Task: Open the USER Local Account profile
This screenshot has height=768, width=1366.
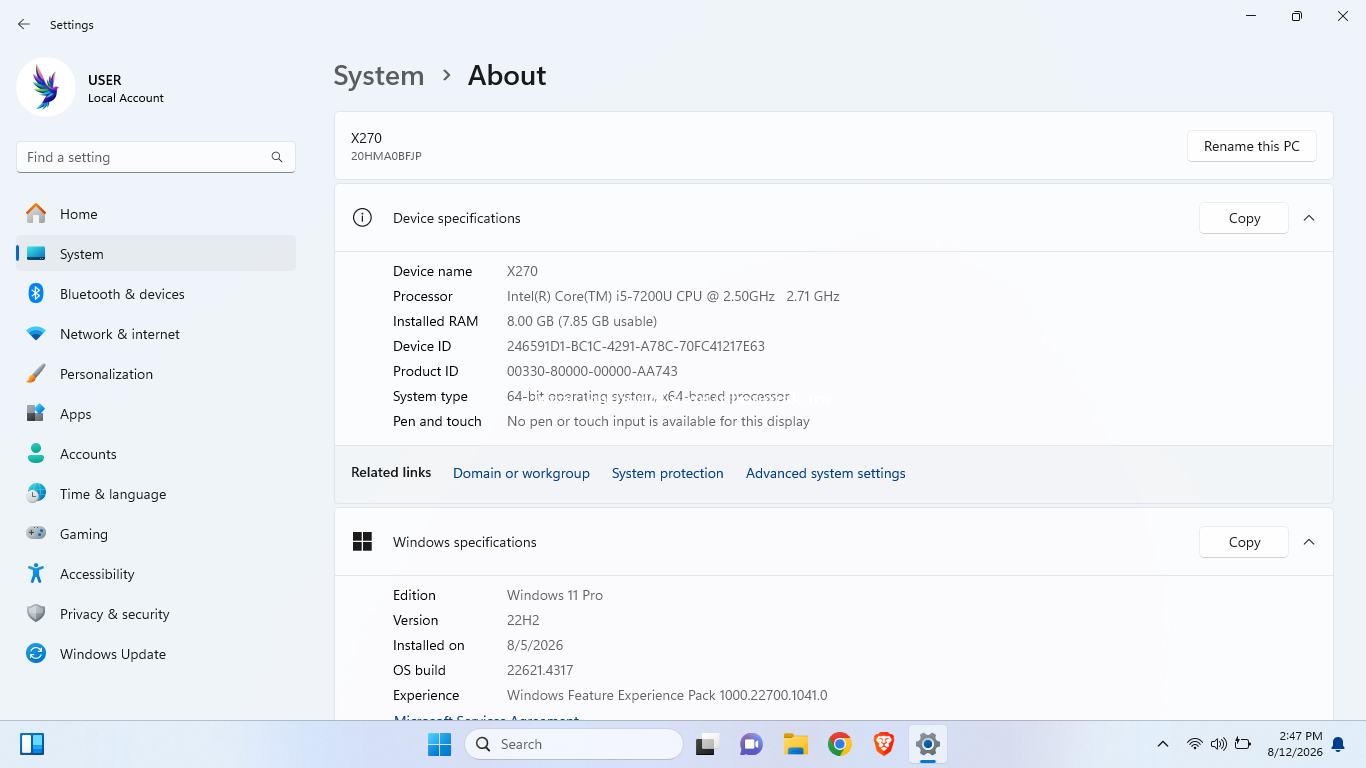Action: [x=90, y=88]
